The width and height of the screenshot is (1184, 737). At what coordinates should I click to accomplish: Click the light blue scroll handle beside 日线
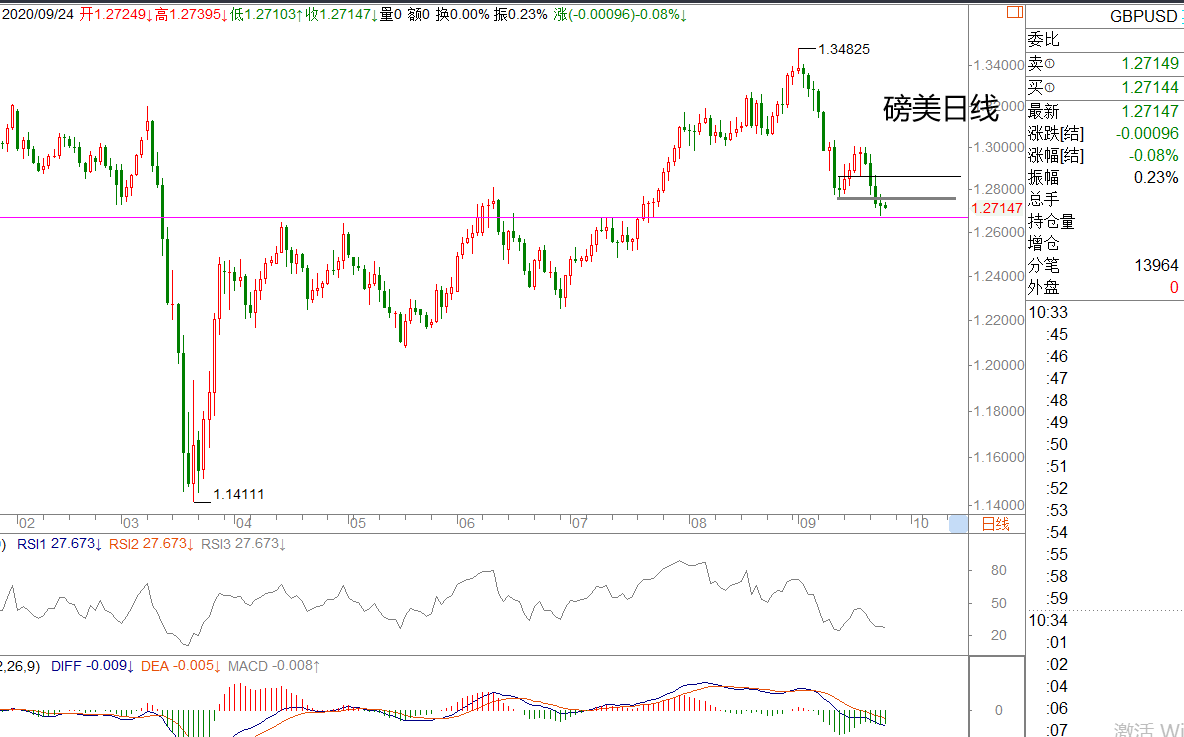pos(958,523)
